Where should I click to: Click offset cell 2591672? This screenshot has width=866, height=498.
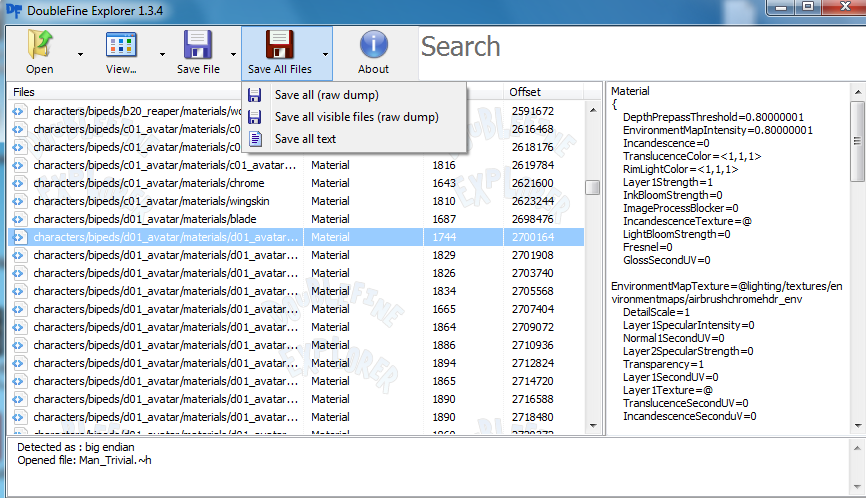(x=532, y=111)
